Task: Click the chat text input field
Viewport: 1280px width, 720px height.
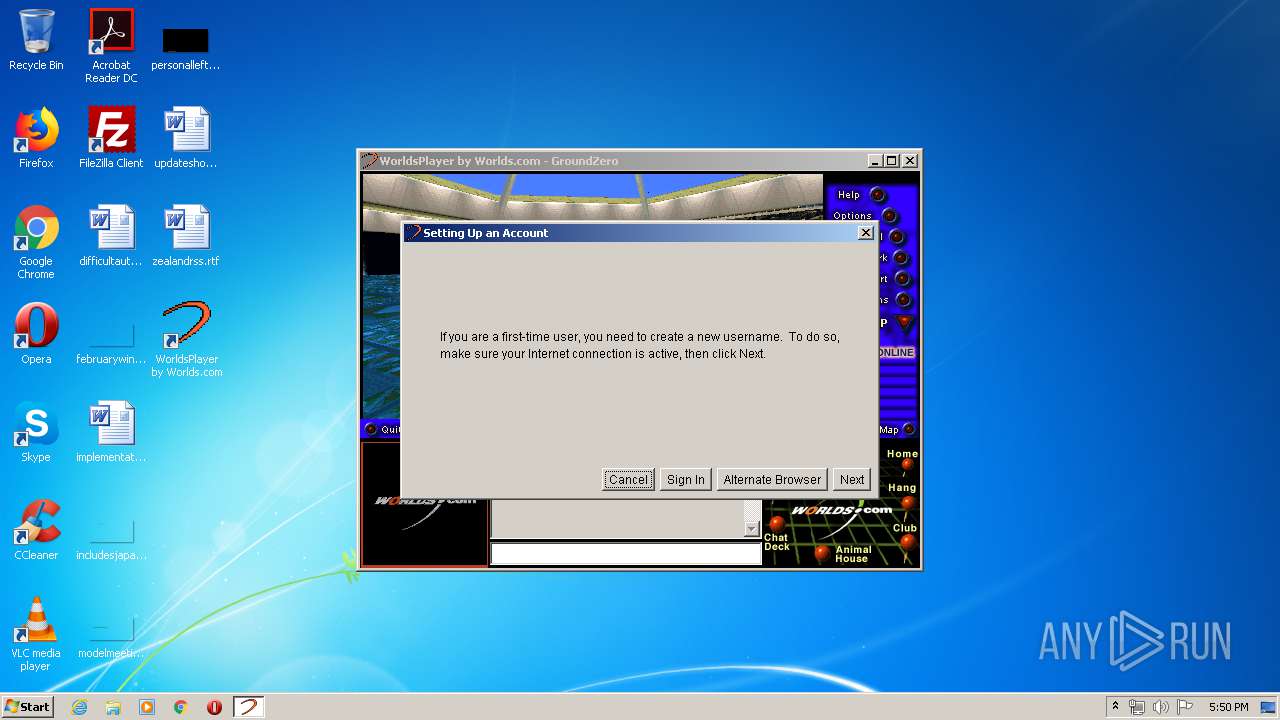Action: point(626,554)
